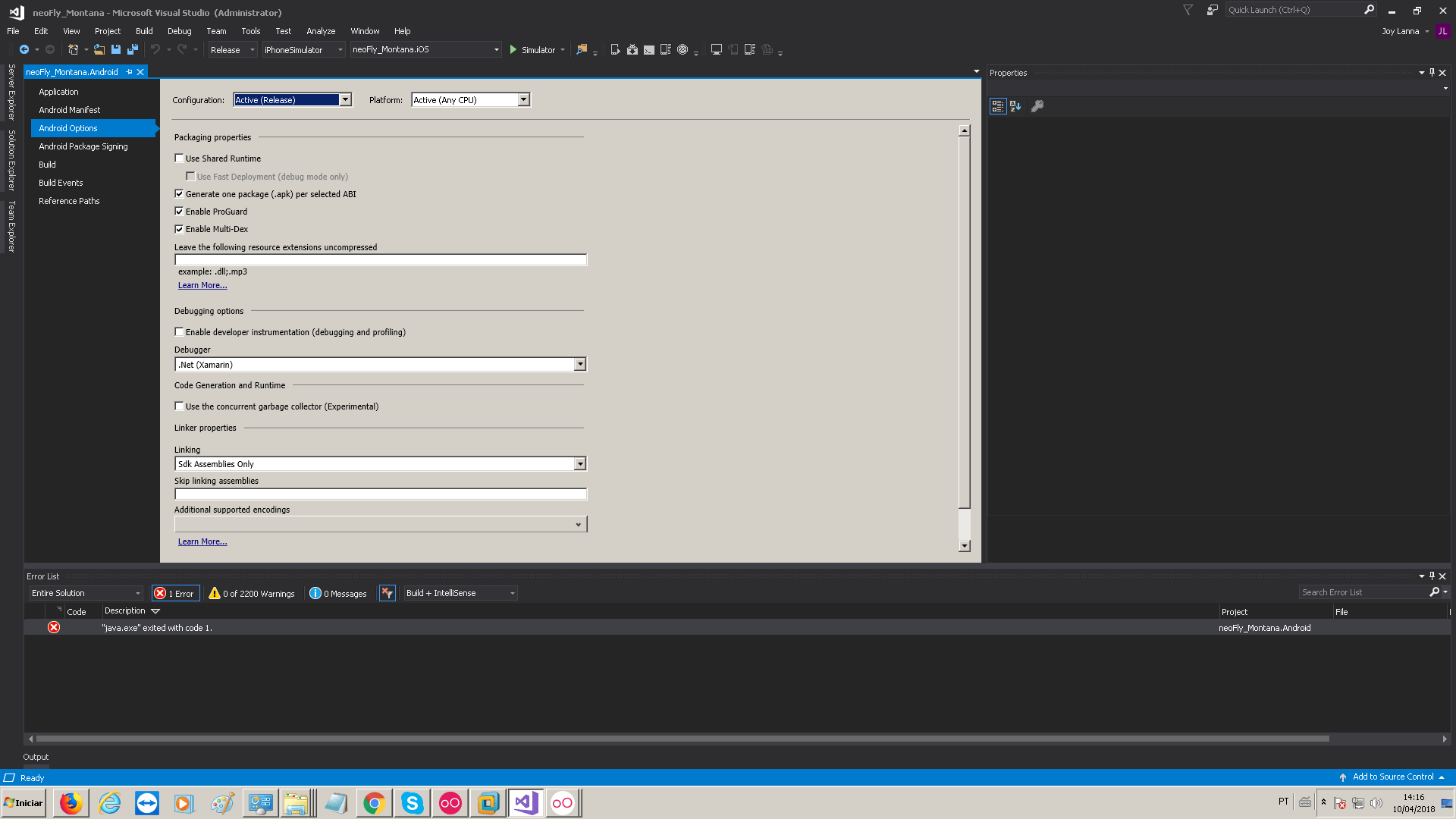This screenshot has width=1456, height=819.
Task: Enable Use Shared Runtime
Action: click(x=179, y=158)
